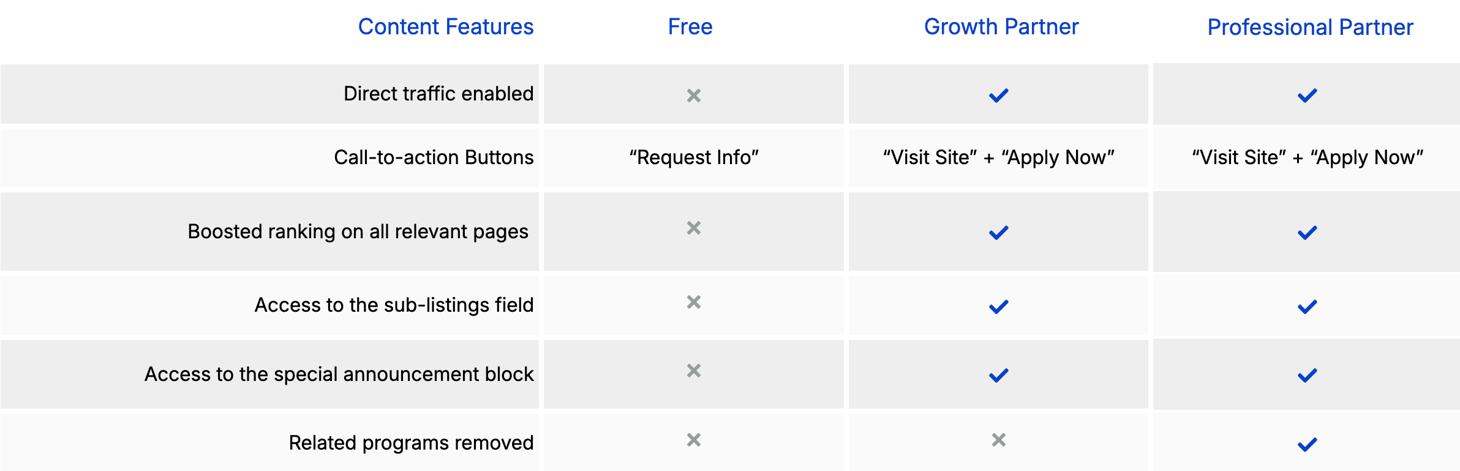Click Growth Partner checkmark for sub-listings field

coord(998,307)
